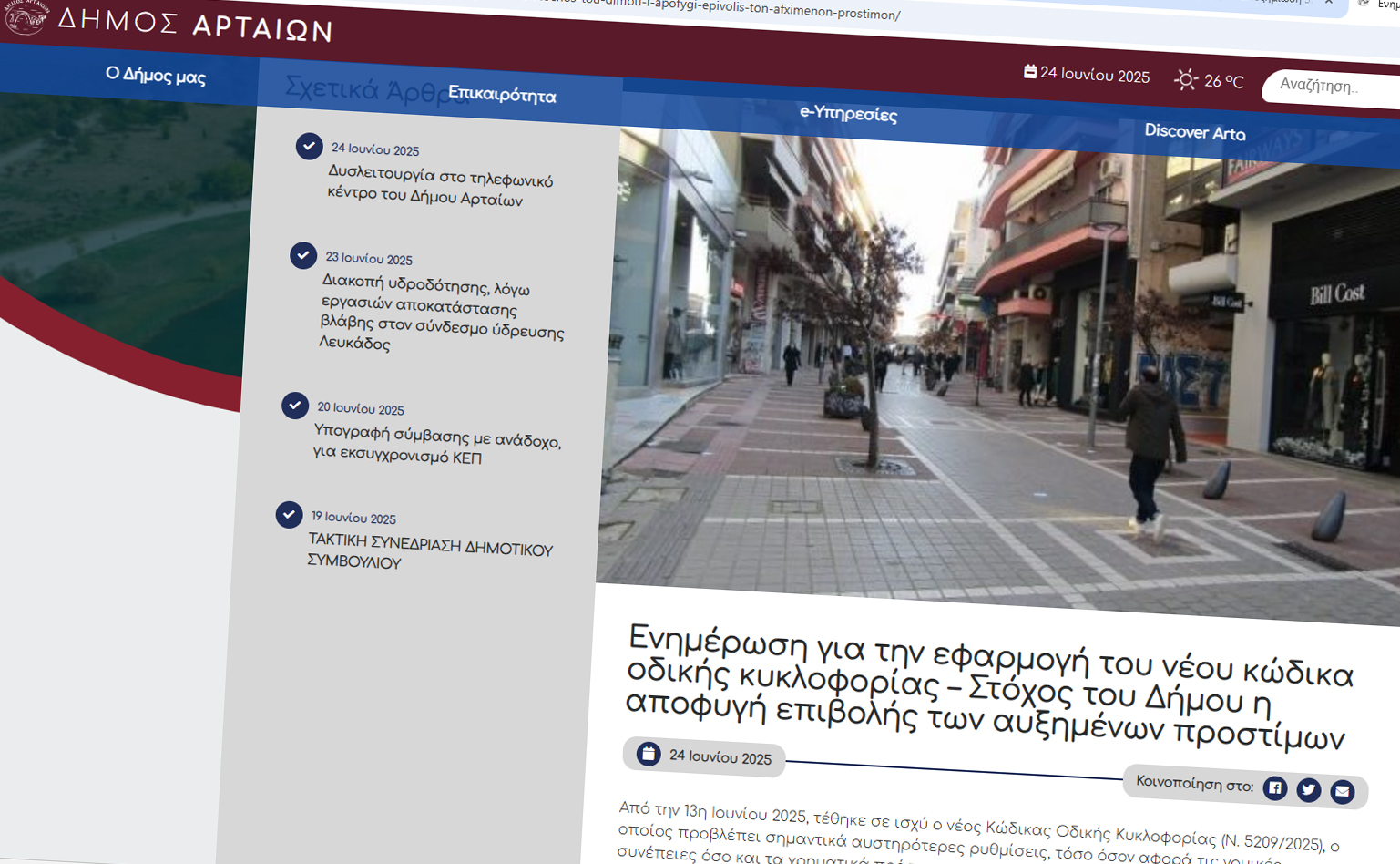
Task: Click the sun weather icon
Action: pyautogui.click(x=1185, y=79)
